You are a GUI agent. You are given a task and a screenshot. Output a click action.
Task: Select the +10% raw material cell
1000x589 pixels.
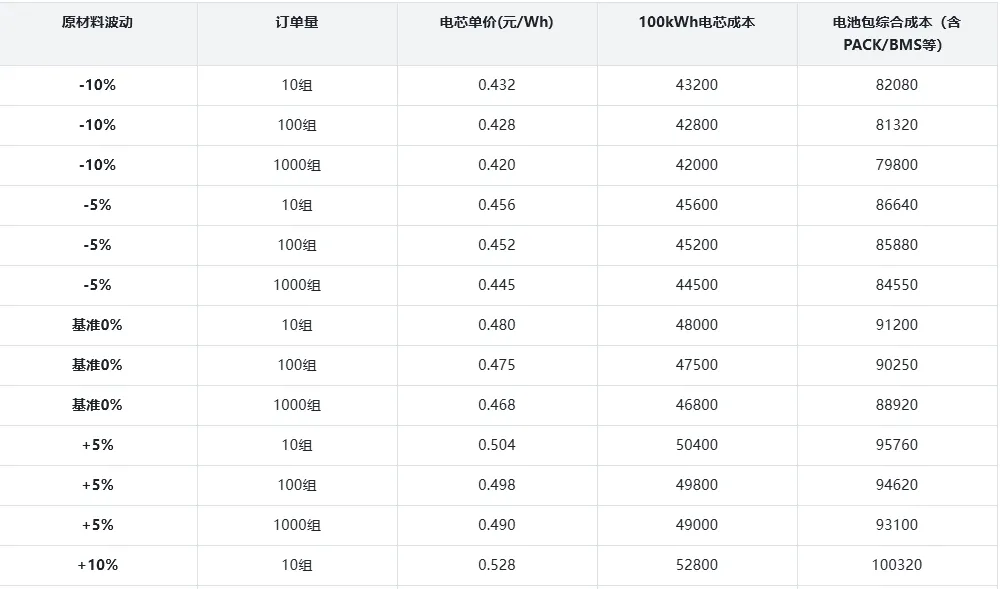click(x=98, y=565)
